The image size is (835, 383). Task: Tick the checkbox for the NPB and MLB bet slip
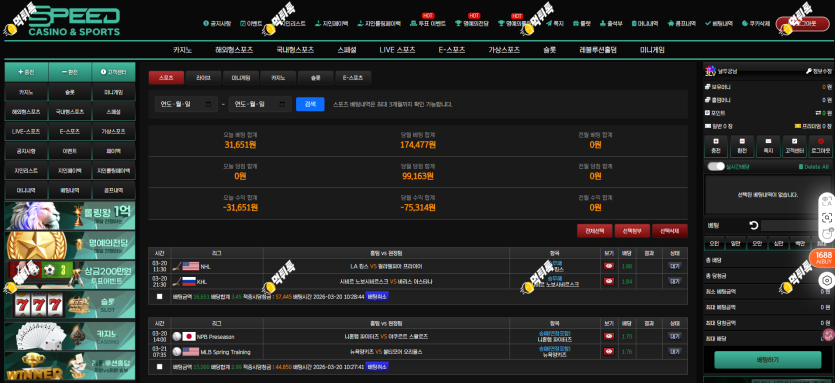pyautogui.click(x=159, y=366)
